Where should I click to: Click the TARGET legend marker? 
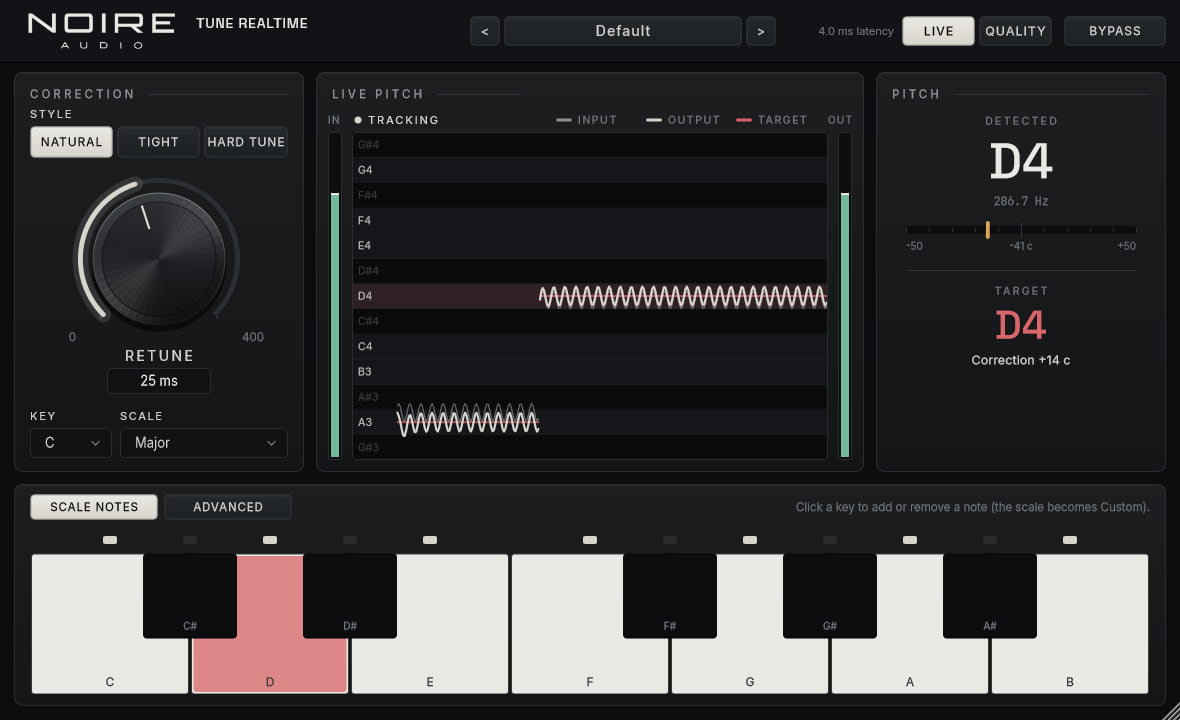(x=744, y=120)
